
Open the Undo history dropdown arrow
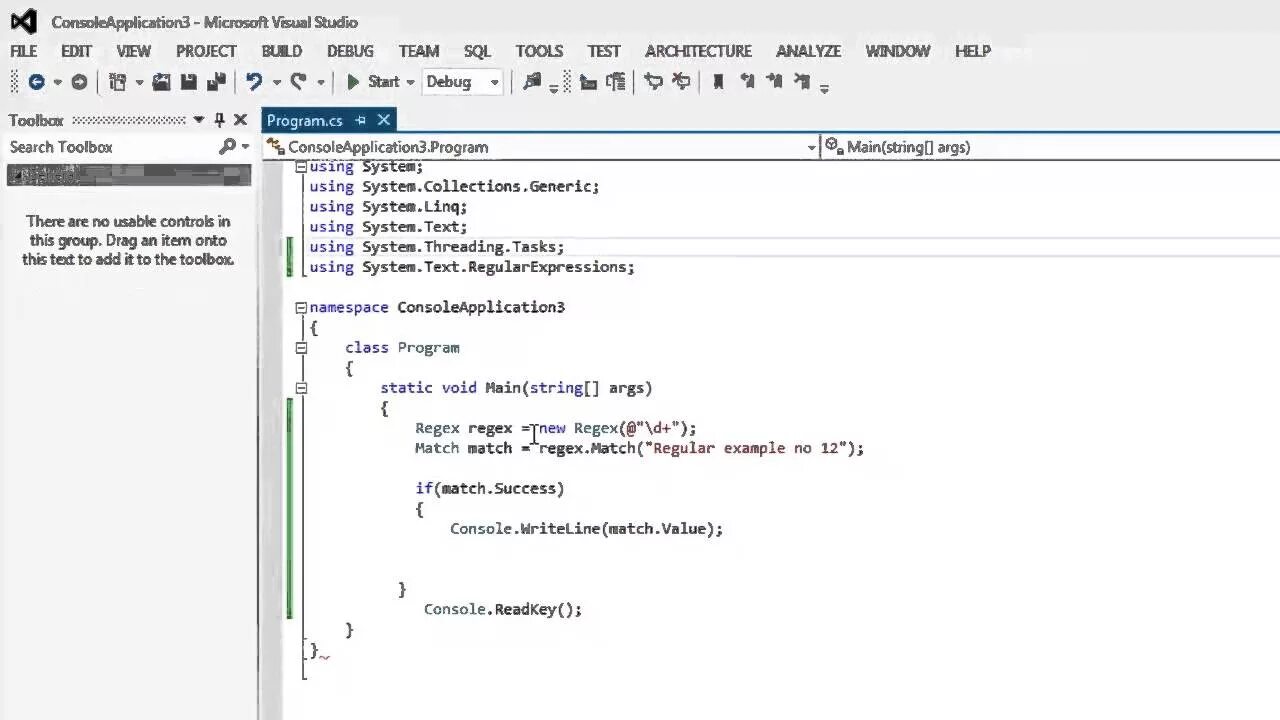[x=277, y=82]
